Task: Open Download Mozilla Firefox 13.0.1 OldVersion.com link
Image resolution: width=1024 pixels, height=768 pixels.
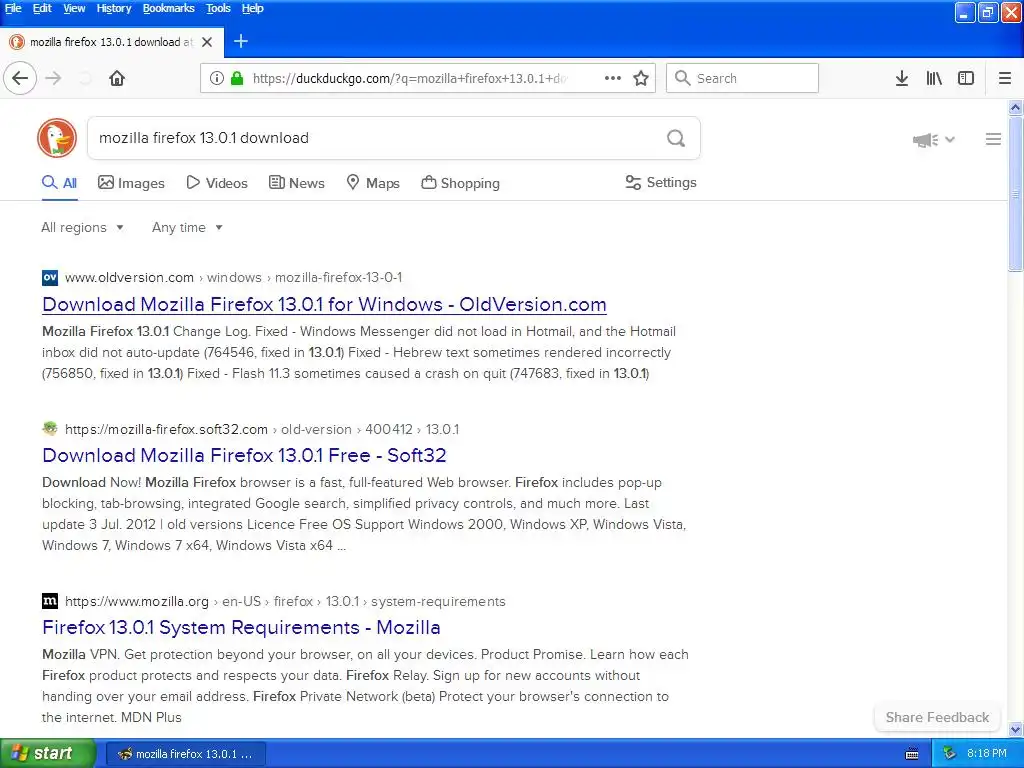Action: (x=324, y=304)
